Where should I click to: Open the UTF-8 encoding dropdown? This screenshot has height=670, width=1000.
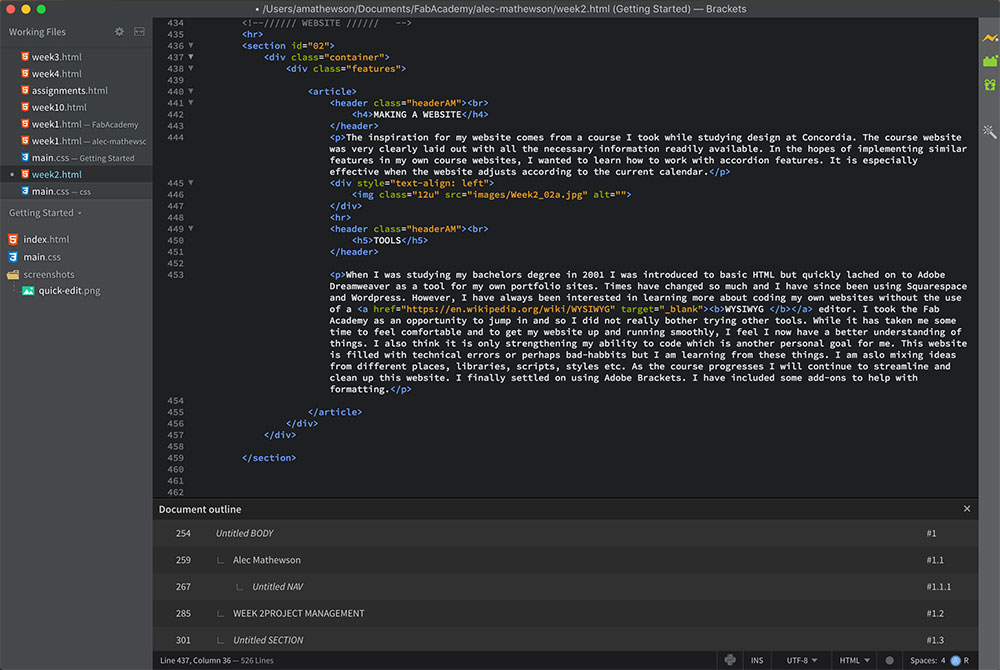802,660
